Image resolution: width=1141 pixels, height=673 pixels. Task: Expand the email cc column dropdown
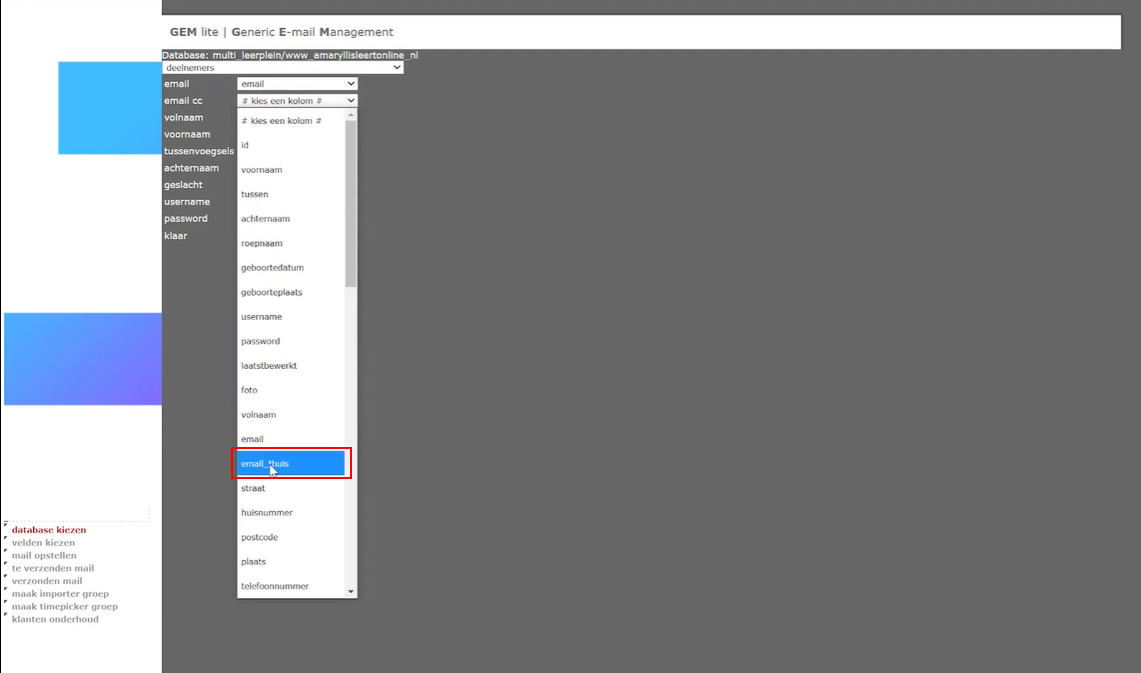(297, 101)
